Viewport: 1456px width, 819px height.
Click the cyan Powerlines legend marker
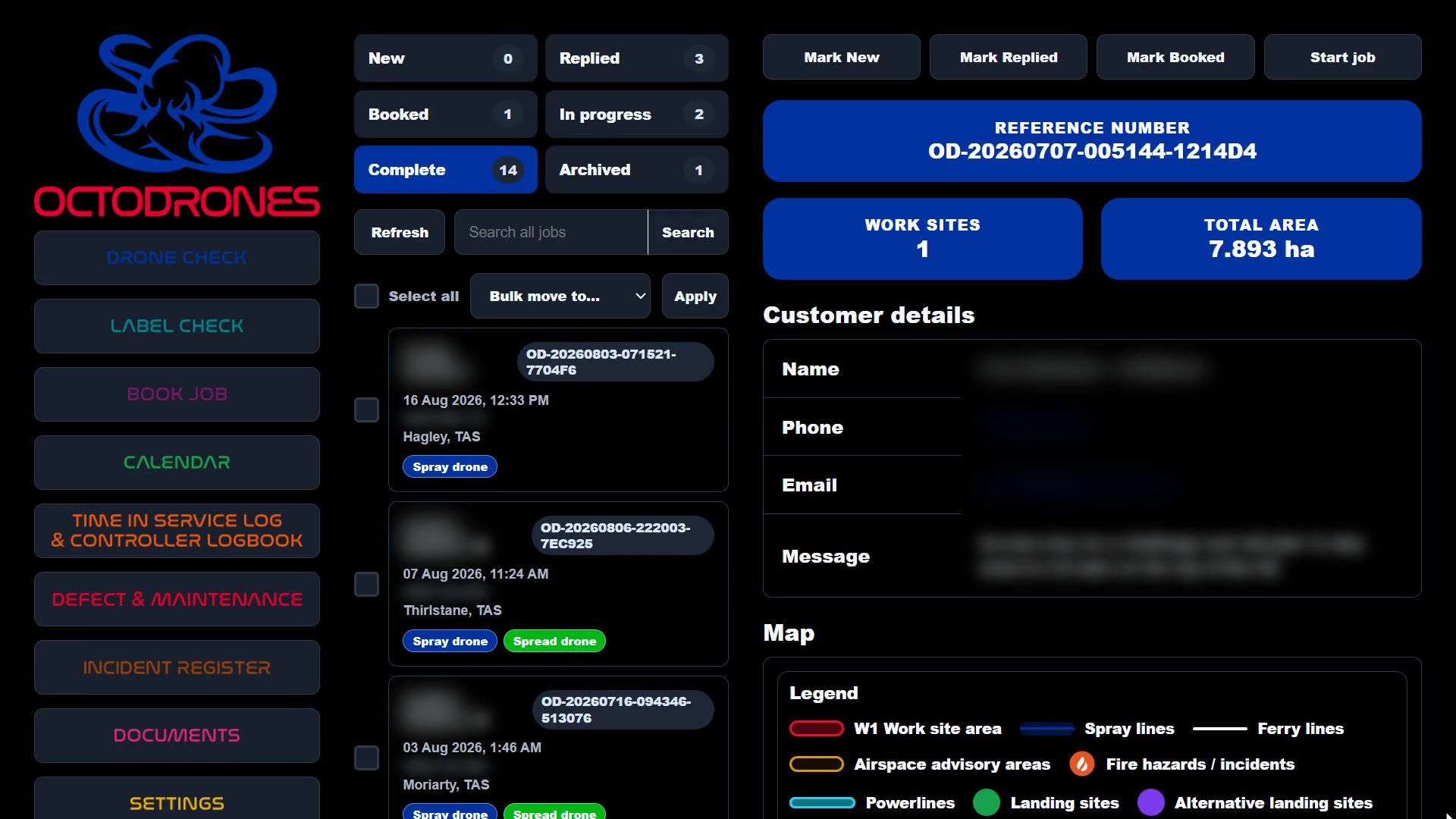(822, 802)
